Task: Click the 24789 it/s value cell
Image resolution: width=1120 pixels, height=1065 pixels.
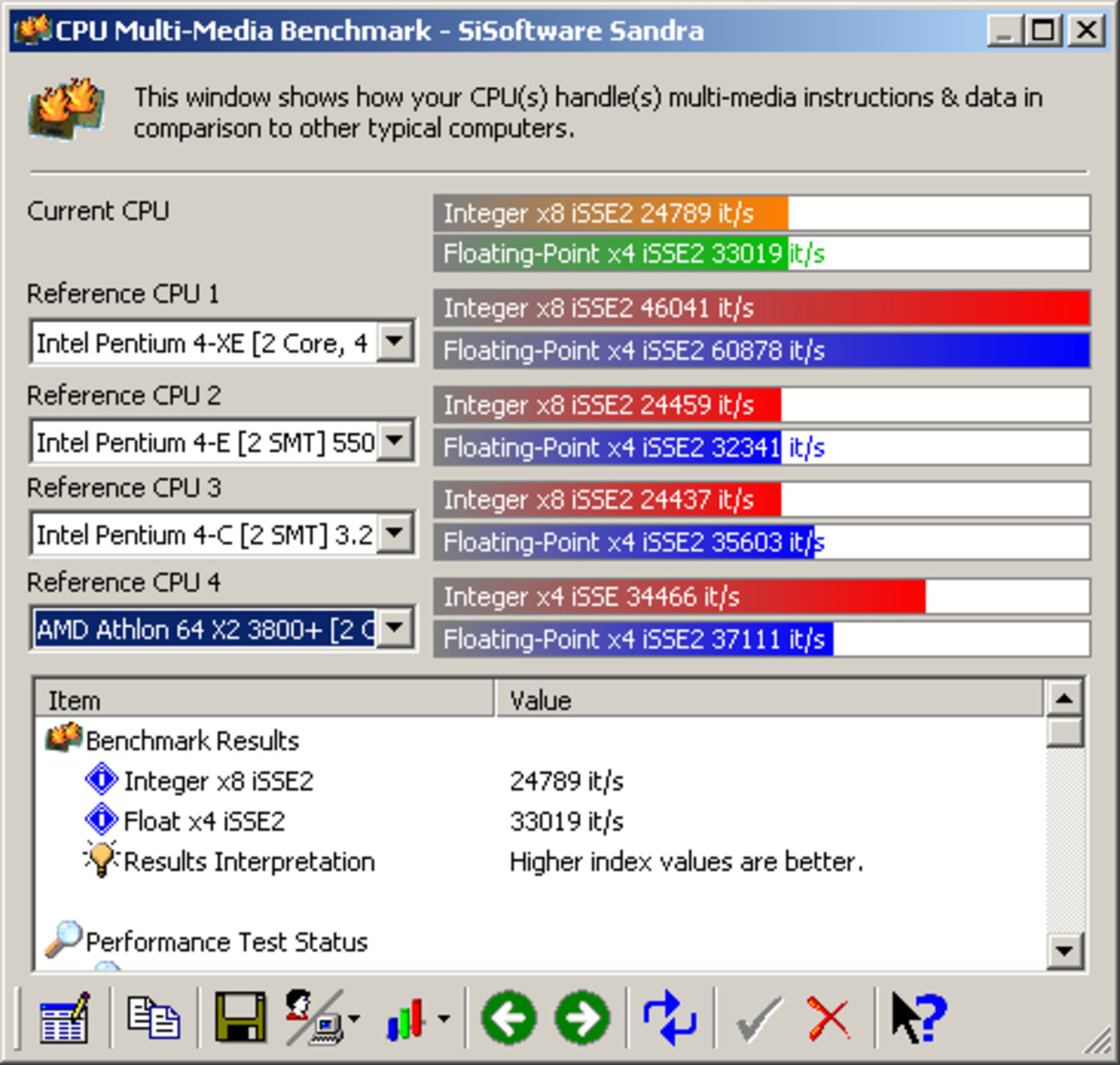Action: (567, 781)
